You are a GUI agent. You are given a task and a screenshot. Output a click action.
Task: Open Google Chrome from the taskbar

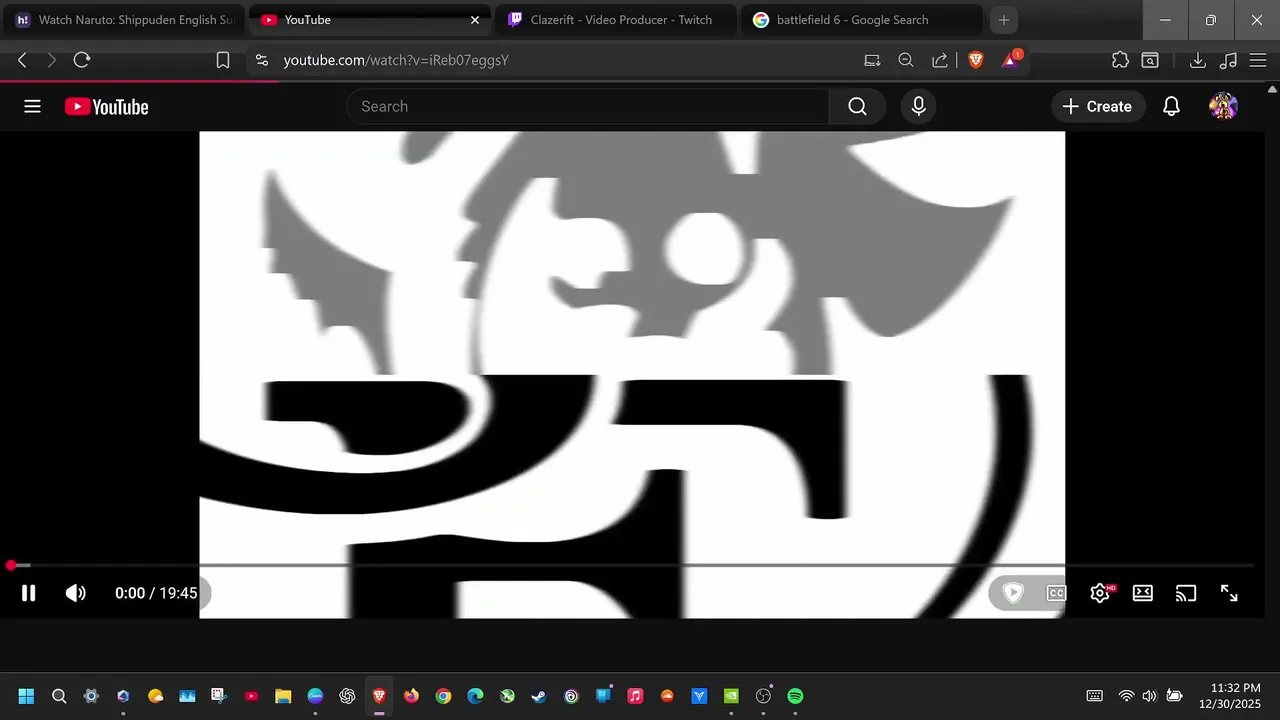pyautogui.click(x=443, y=696)
